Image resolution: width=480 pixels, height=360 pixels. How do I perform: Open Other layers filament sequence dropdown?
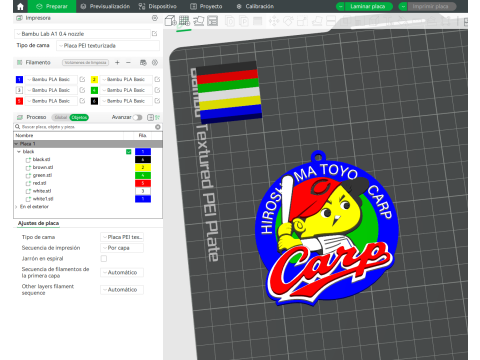122,290
